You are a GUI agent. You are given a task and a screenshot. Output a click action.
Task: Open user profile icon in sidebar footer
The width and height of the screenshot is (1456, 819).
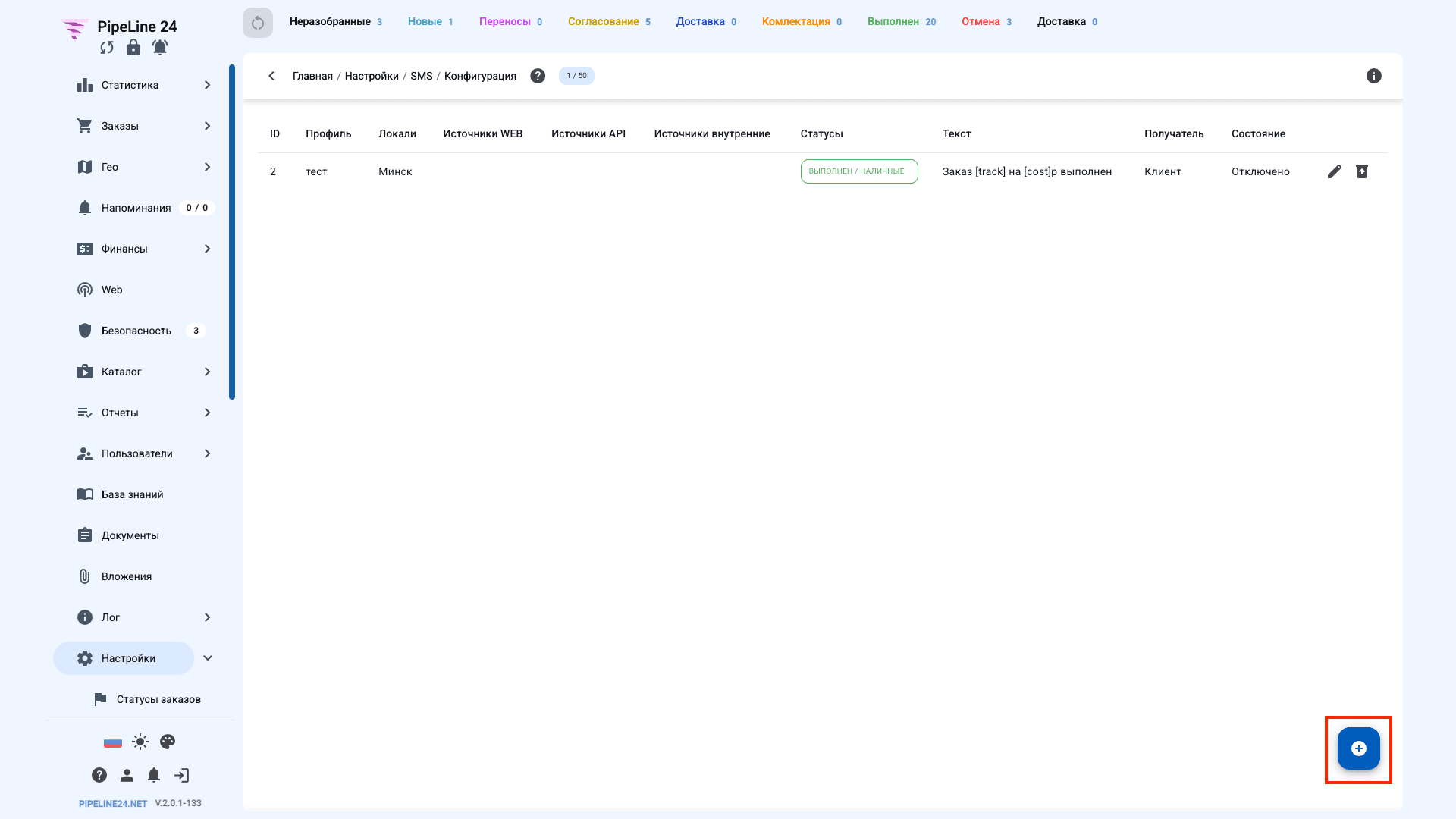point(127,775)
